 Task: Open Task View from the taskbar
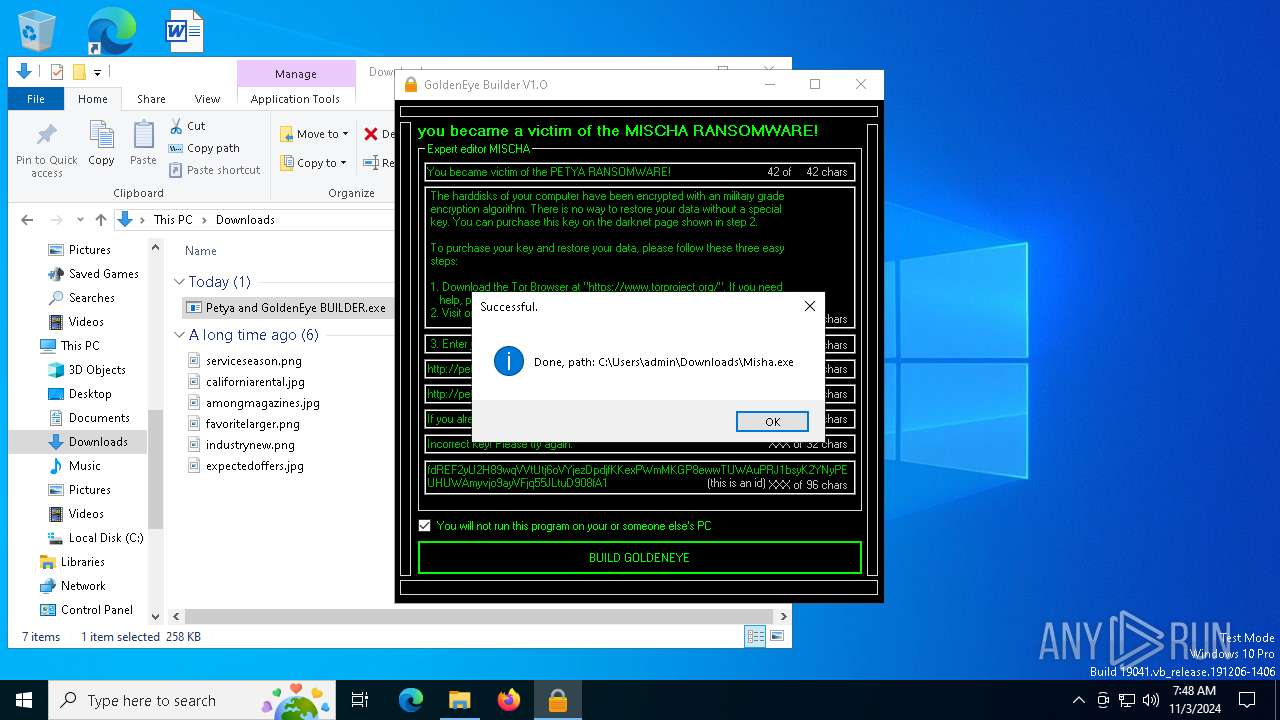(360, 700)
